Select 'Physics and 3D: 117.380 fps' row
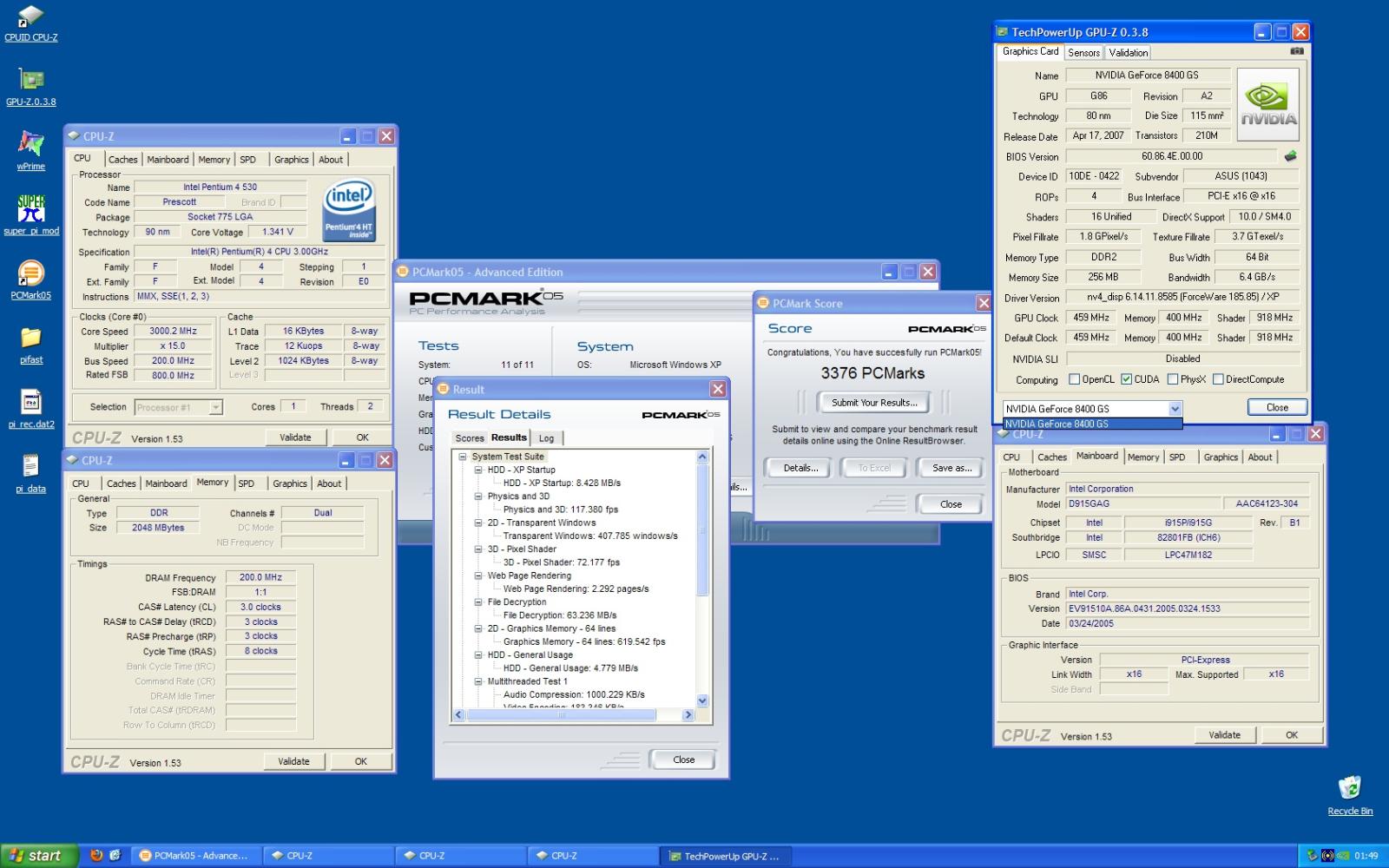The width and height of the screenshot is (1389, 868). click(x=560, y=510)
